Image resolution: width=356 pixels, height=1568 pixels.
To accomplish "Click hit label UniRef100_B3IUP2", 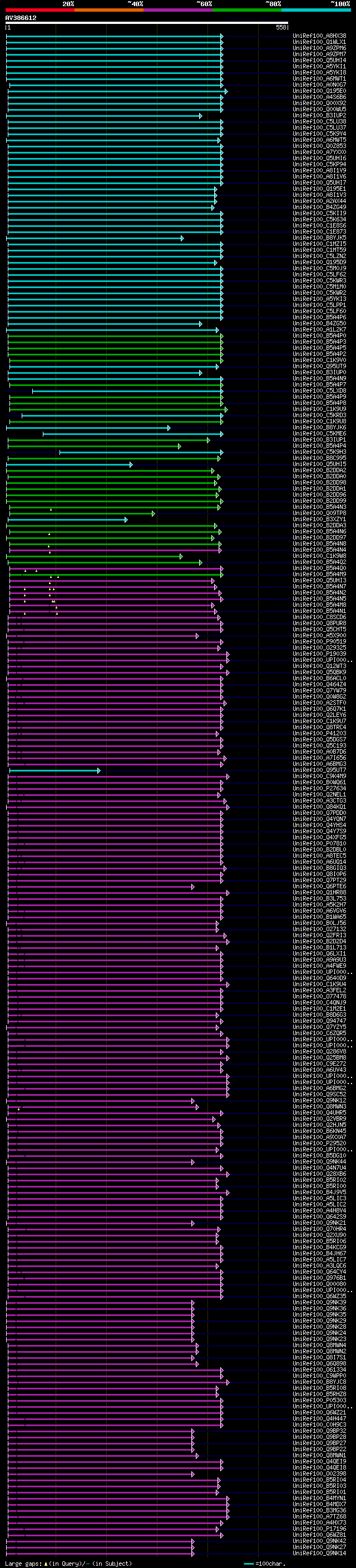I will pyautogui.click(x=319, y=115).
